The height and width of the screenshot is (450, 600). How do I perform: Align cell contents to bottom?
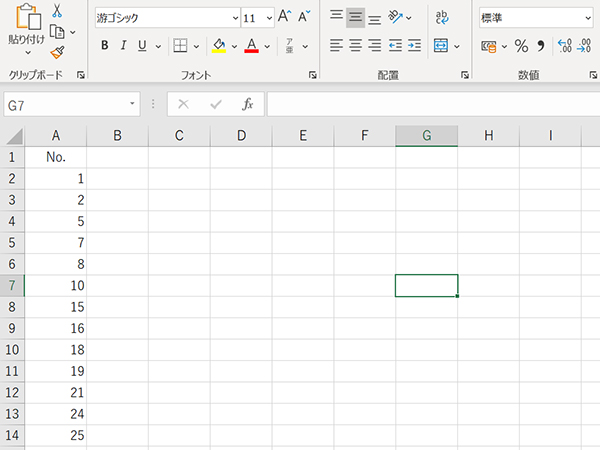[x=374, y=19]
